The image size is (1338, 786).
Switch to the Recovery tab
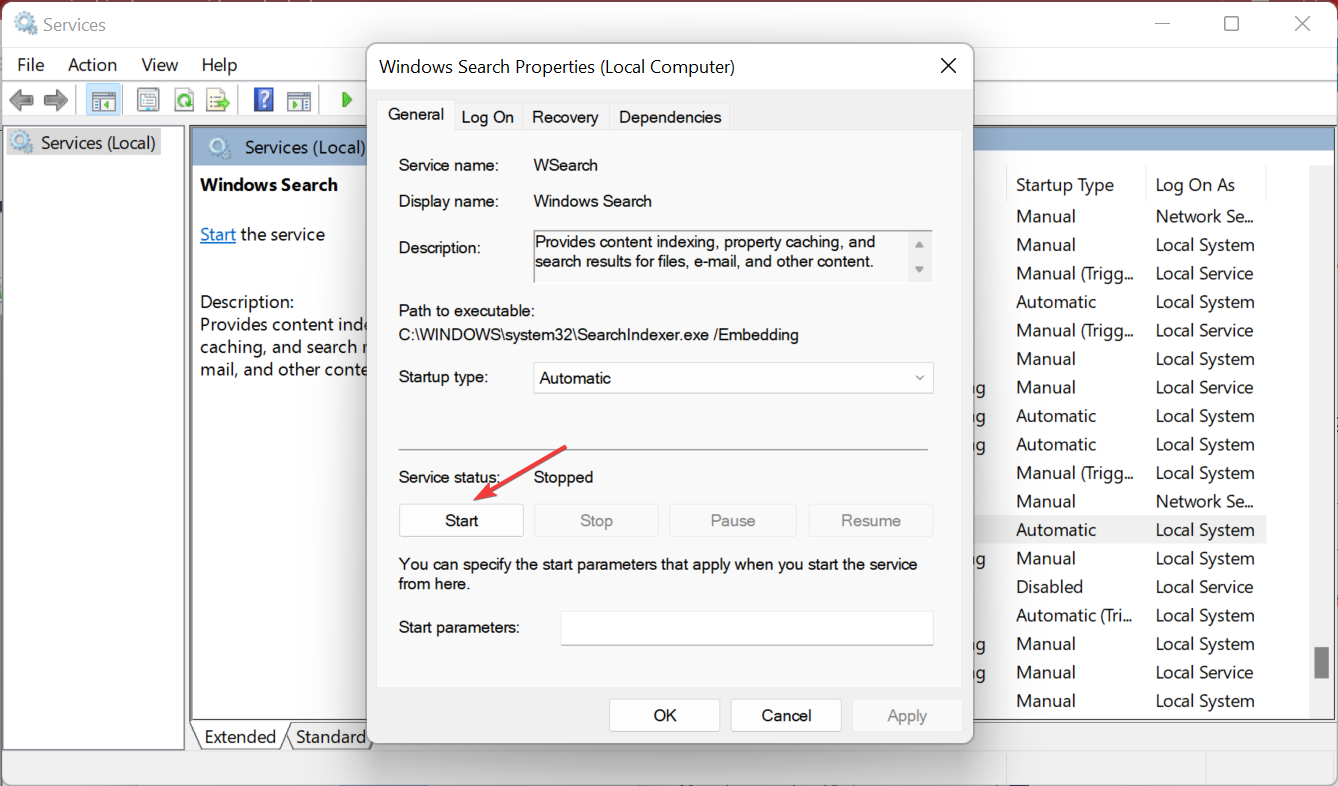tap(565, 117)
